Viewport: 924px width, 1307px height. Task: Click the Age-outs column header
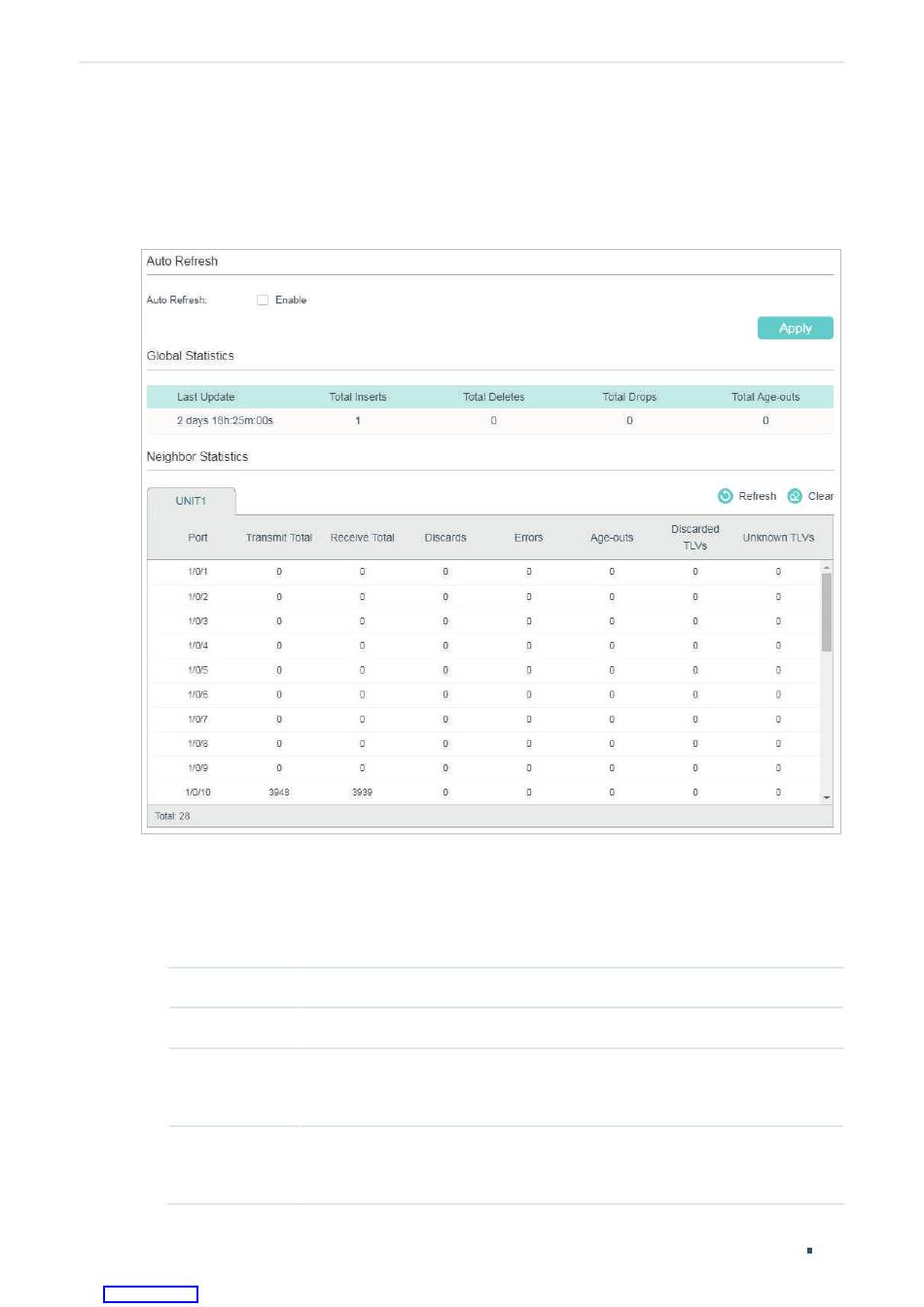[612, 538]
